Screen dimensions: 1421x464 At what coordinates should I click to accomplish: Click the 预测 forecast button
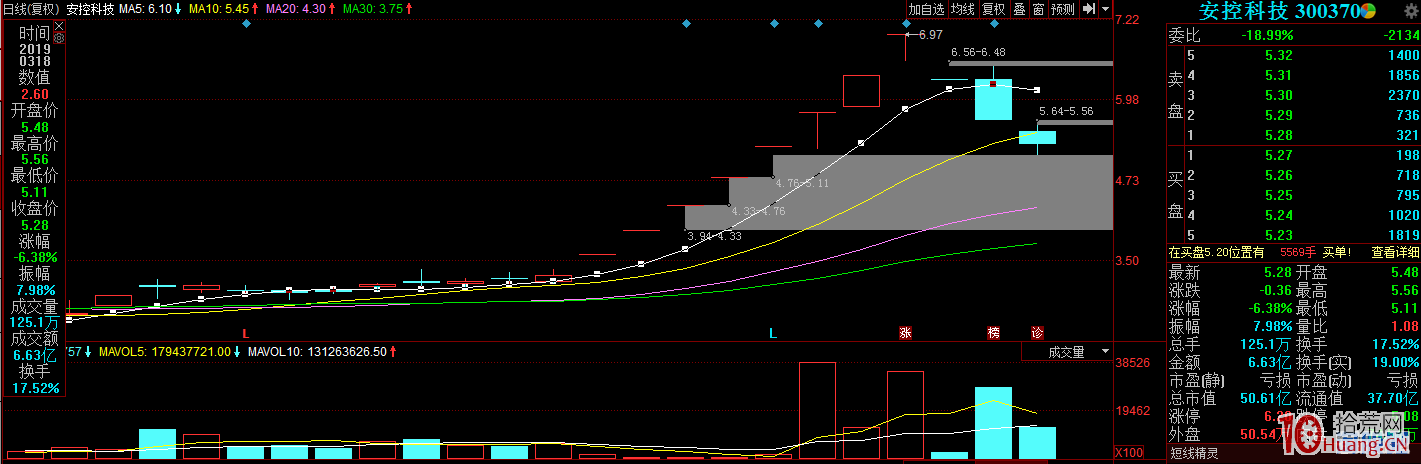click(x=1062, y=9)
